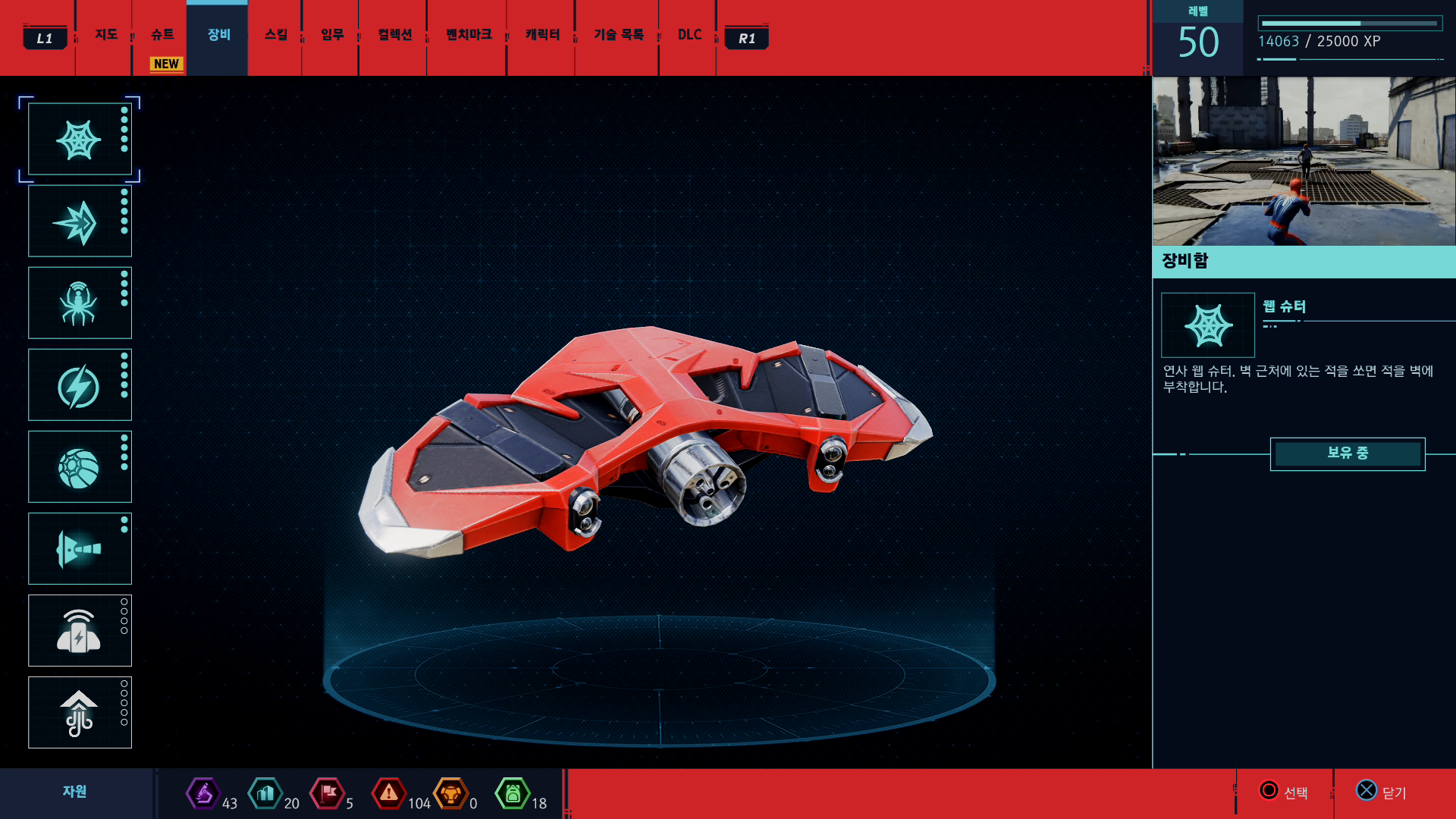Select the Concussive Blast gadget icon
Viewport: 1456px width, 819px height.
coord(80,549)
